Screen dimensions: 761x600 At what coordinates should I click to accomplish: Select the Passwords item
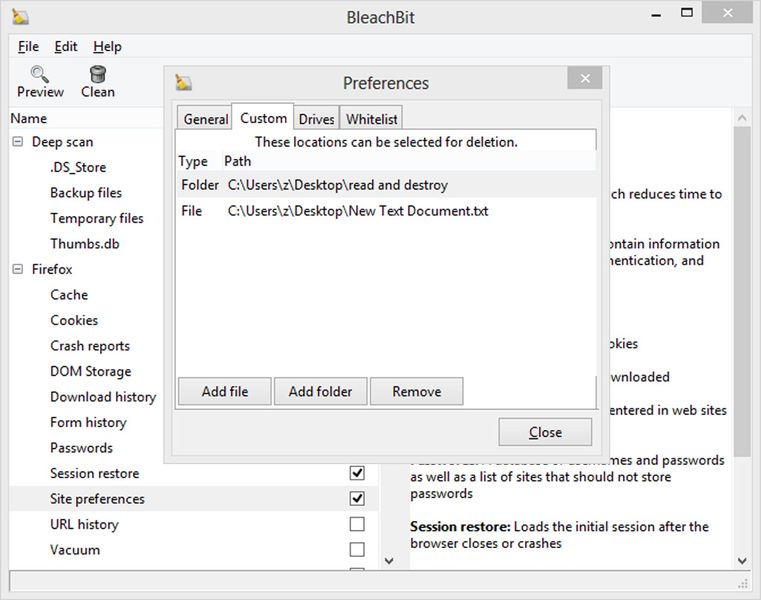tap(81, 448)
